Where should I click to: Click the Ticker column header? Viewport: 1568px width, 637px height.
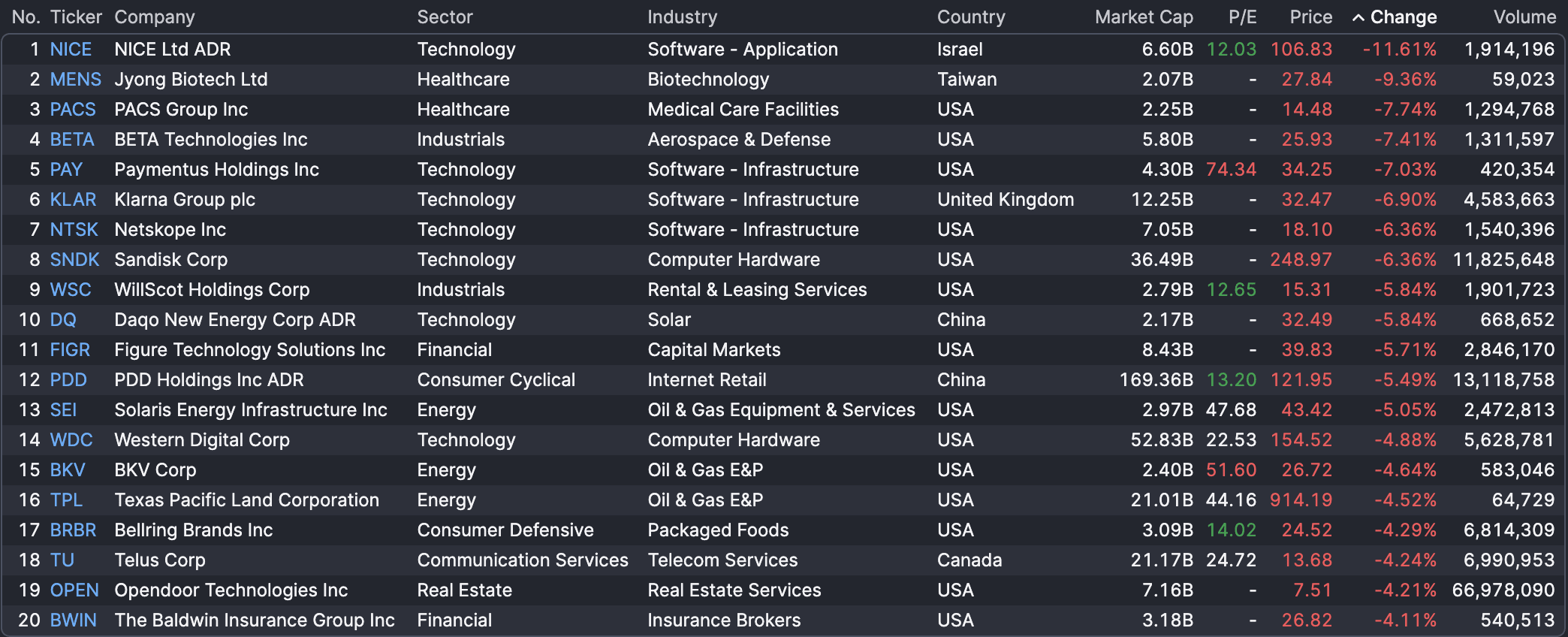[76, 17]
